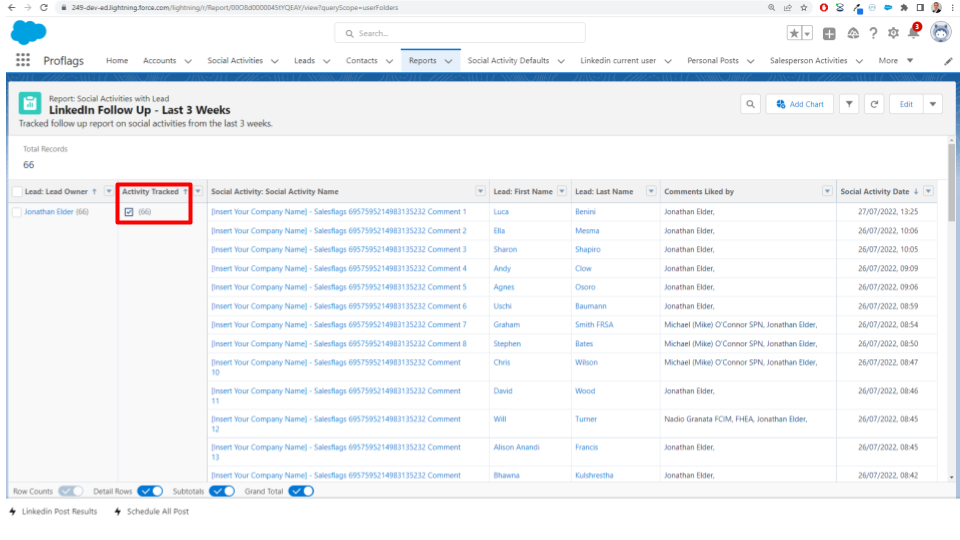The height and width of the screenshot is (540, 960).
Task: Toggle the report filters funnel icon
Action: click(849, 104)
